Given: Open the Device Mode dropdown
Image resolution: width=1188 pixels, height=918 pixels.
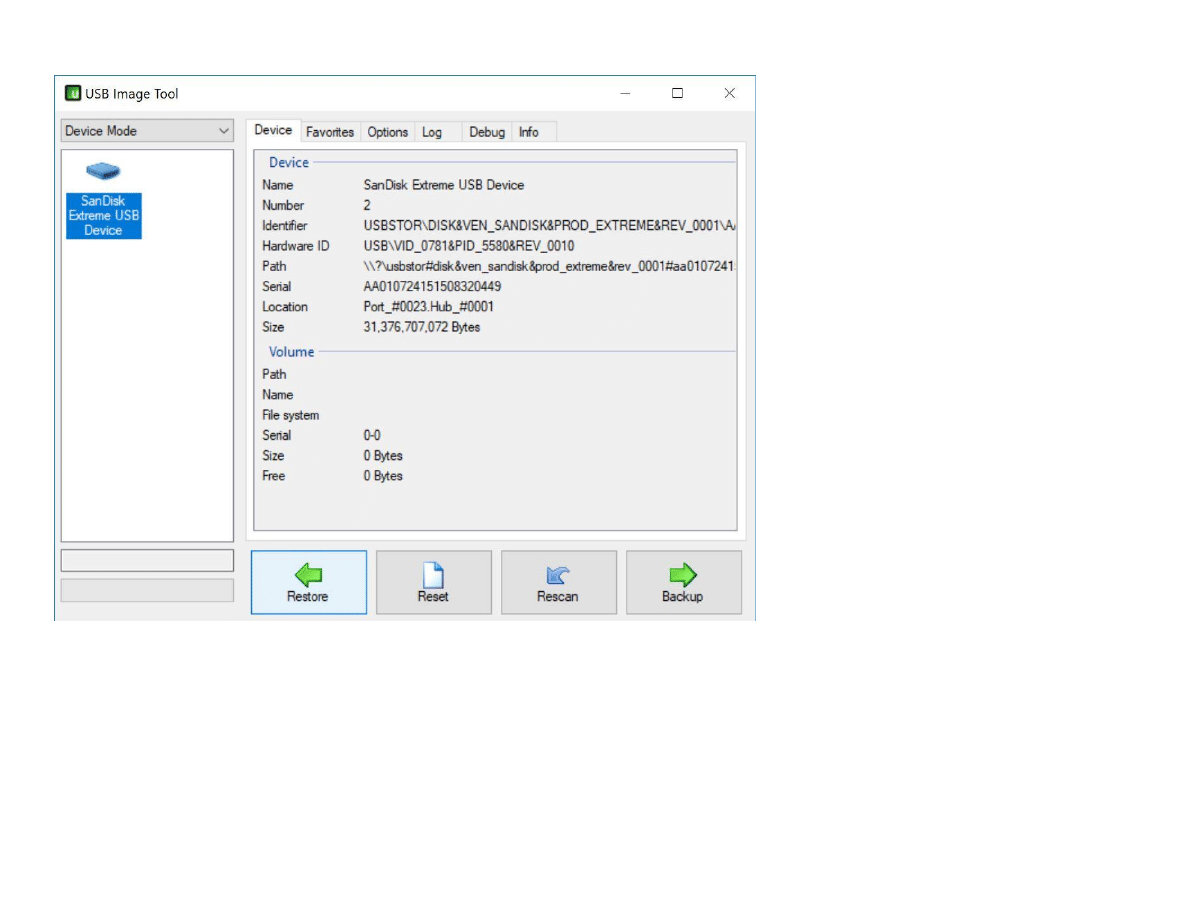Looking at the screenshot, I should 147,131.
